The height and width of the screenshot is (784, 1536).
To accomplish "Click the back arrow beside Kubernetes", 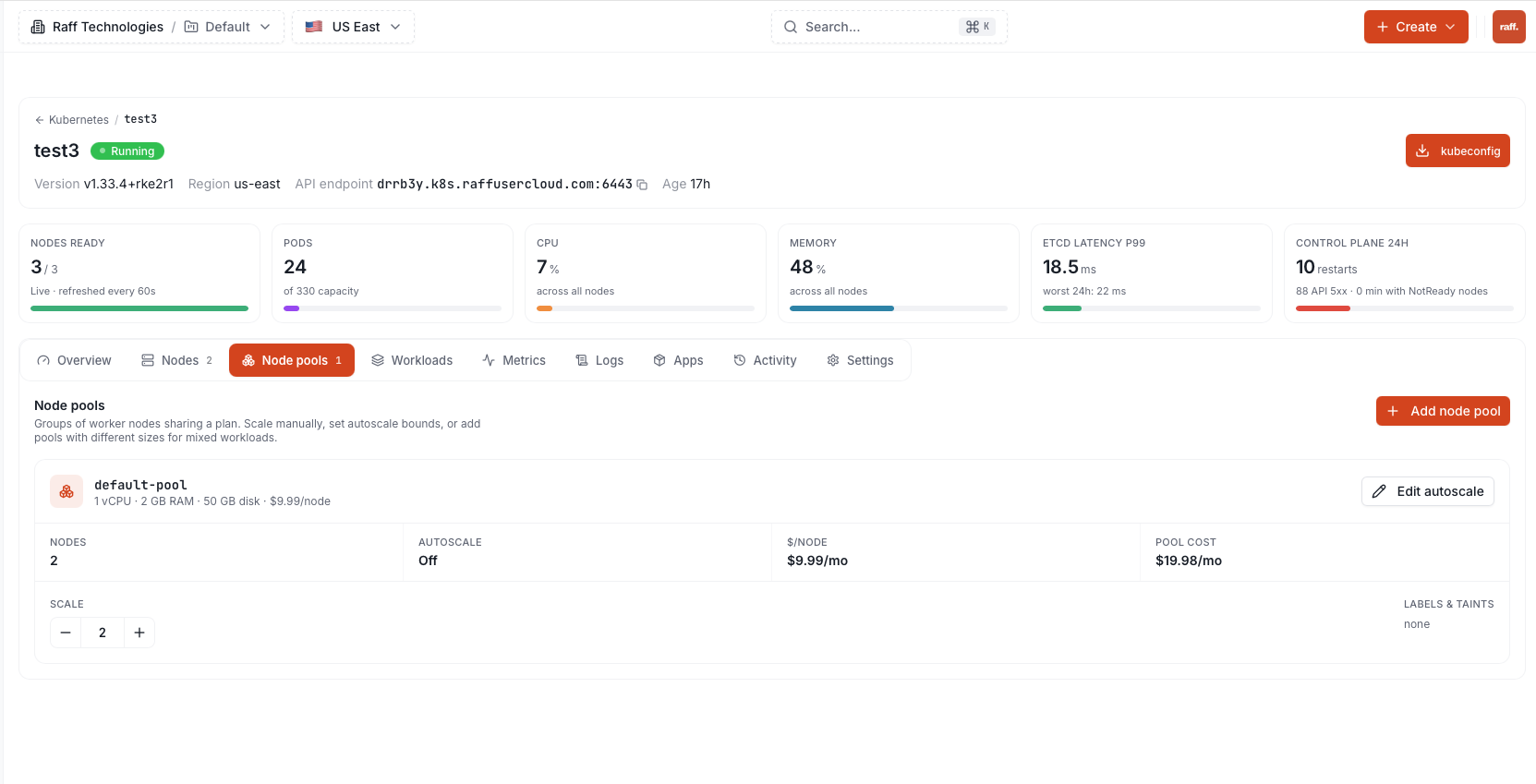I will (40, 120).
